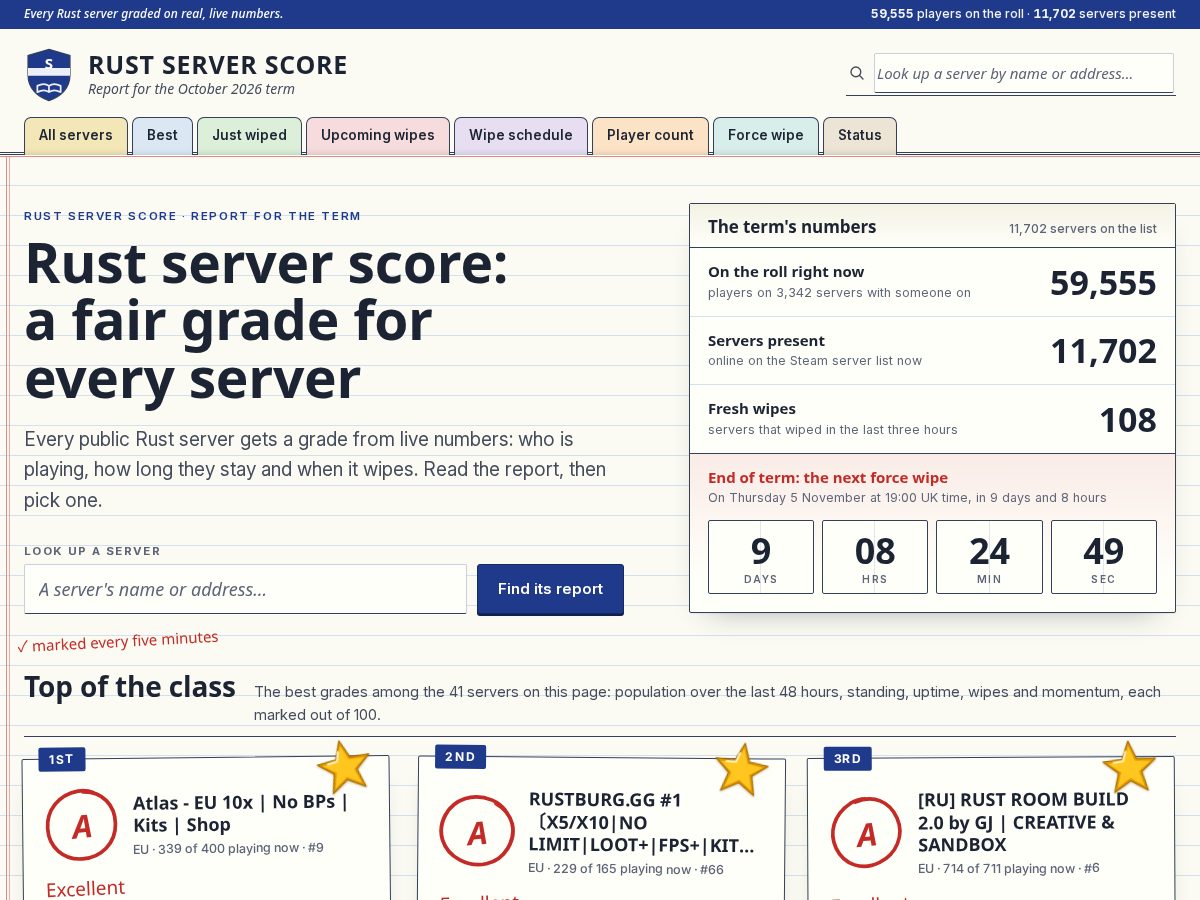The image size is (1200, 900).
Task: Click 'Fresh wipes' label
Action: coord(752,409)
